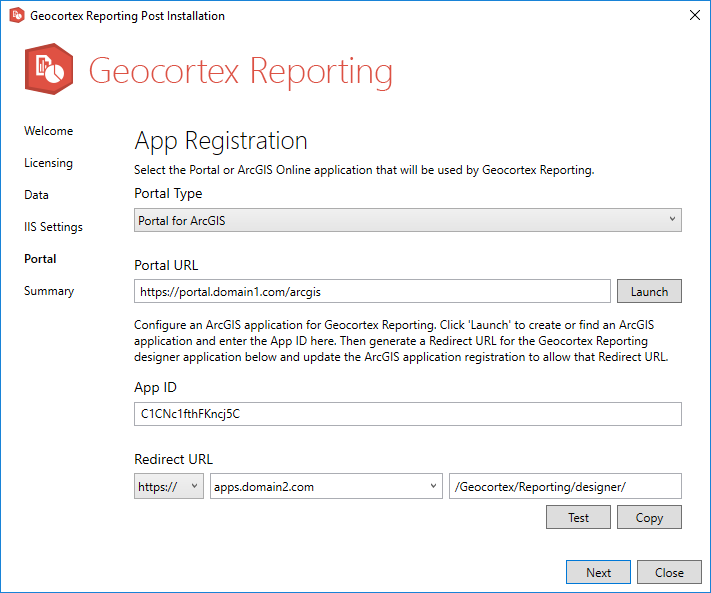Image resolution: width=711 pixels, height=593 pixels.
Task: Copy the Redirect URL
Action: (649, 517)
